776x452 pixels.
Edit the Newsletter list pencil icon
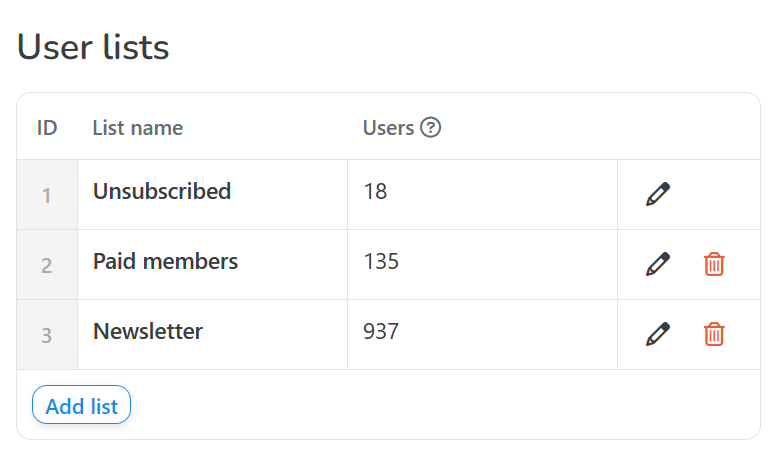click(658, 334)
